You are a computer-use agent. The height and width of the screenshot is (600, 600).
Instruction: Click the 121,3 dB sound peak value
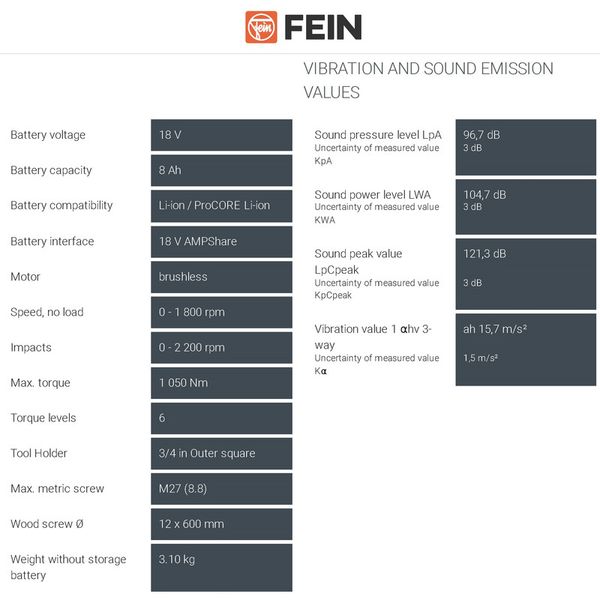pyautogui.click(x=485, y=254)
